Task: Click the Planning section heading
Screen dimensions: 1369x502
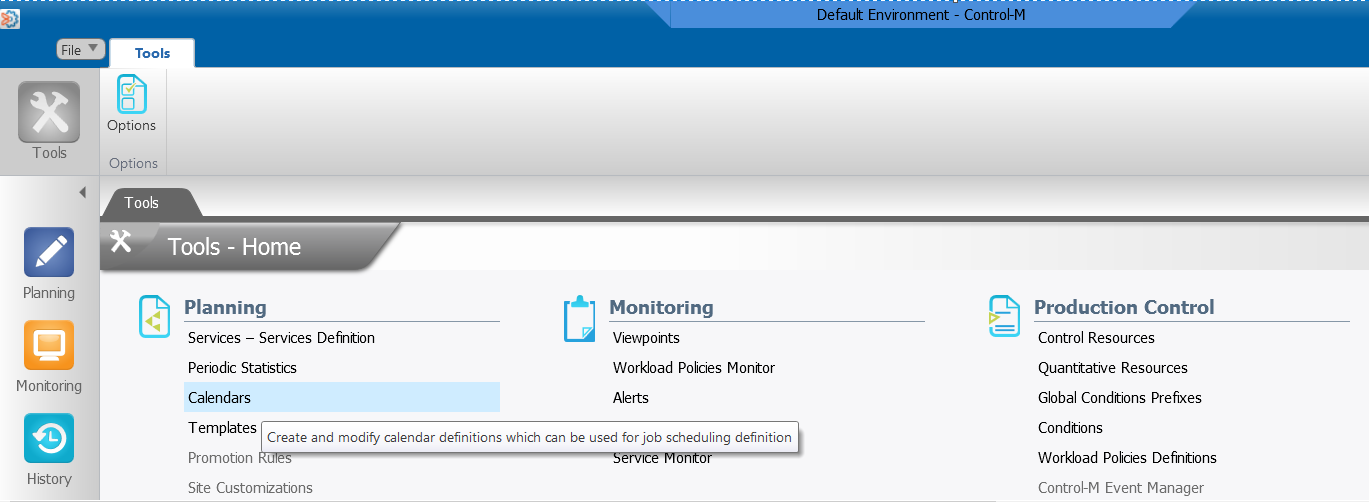Action: pos(225,307)
